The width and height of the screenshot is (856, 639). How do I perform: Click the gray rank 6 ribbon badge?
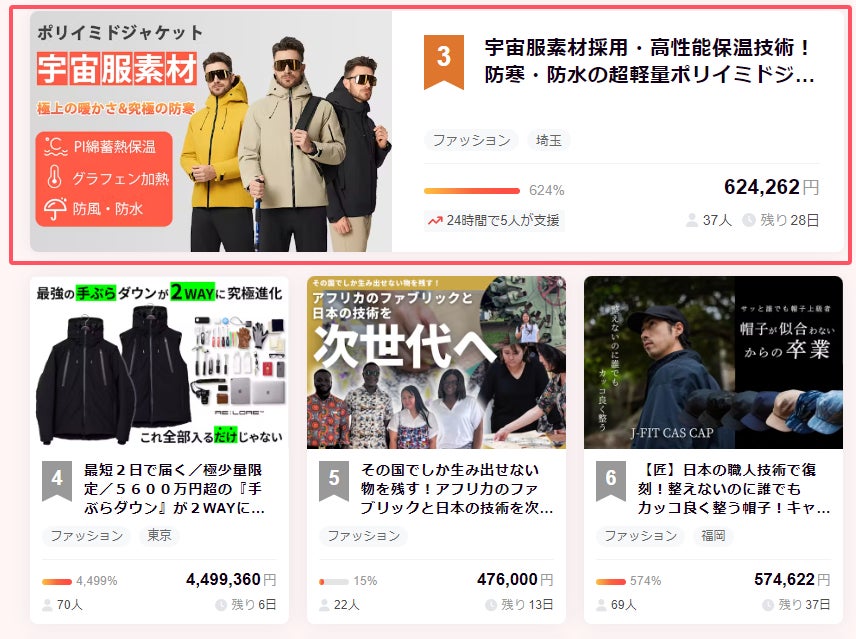[x=611, y=479]
